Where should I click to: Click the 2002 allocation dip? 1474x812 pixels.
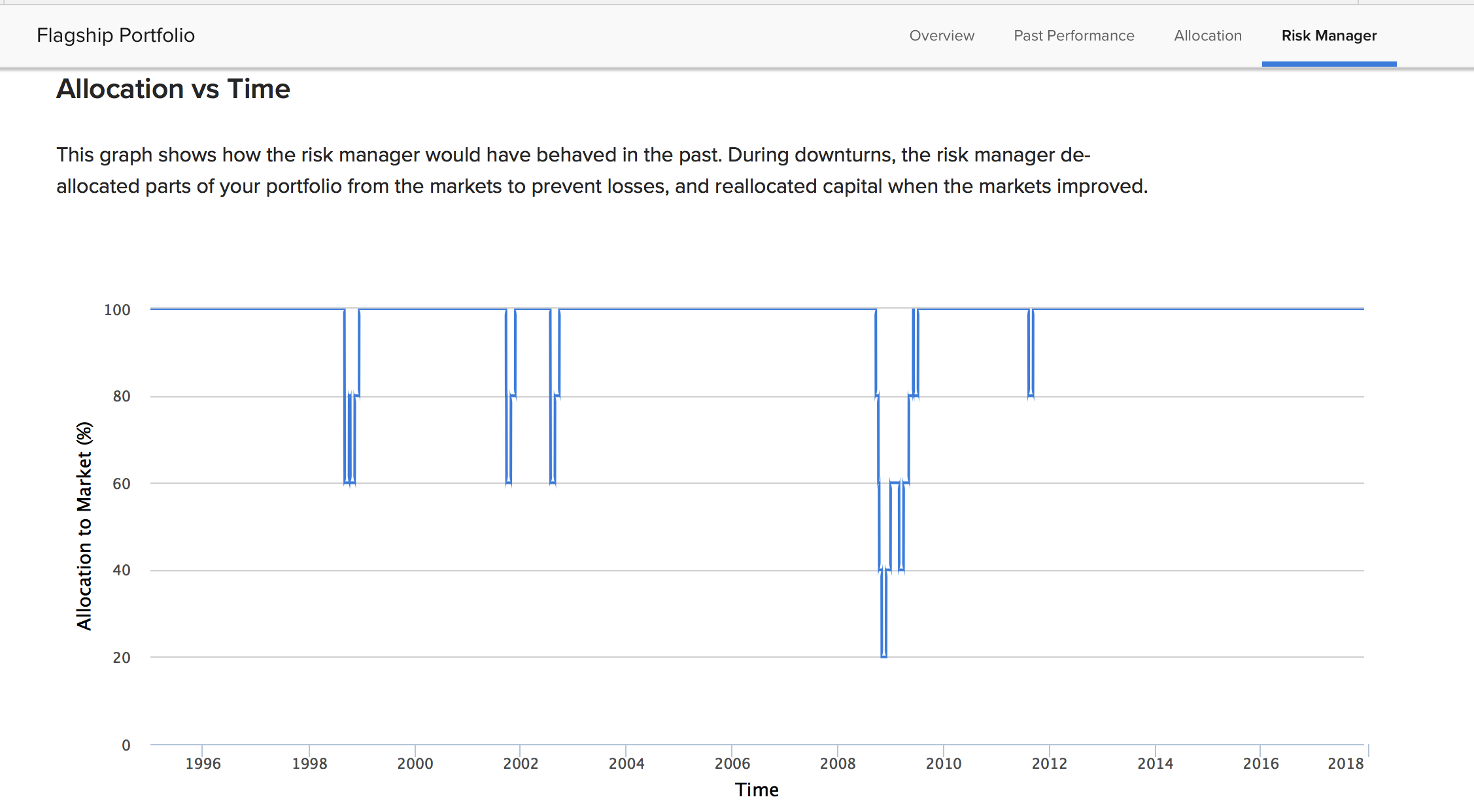tap(553, 482)
